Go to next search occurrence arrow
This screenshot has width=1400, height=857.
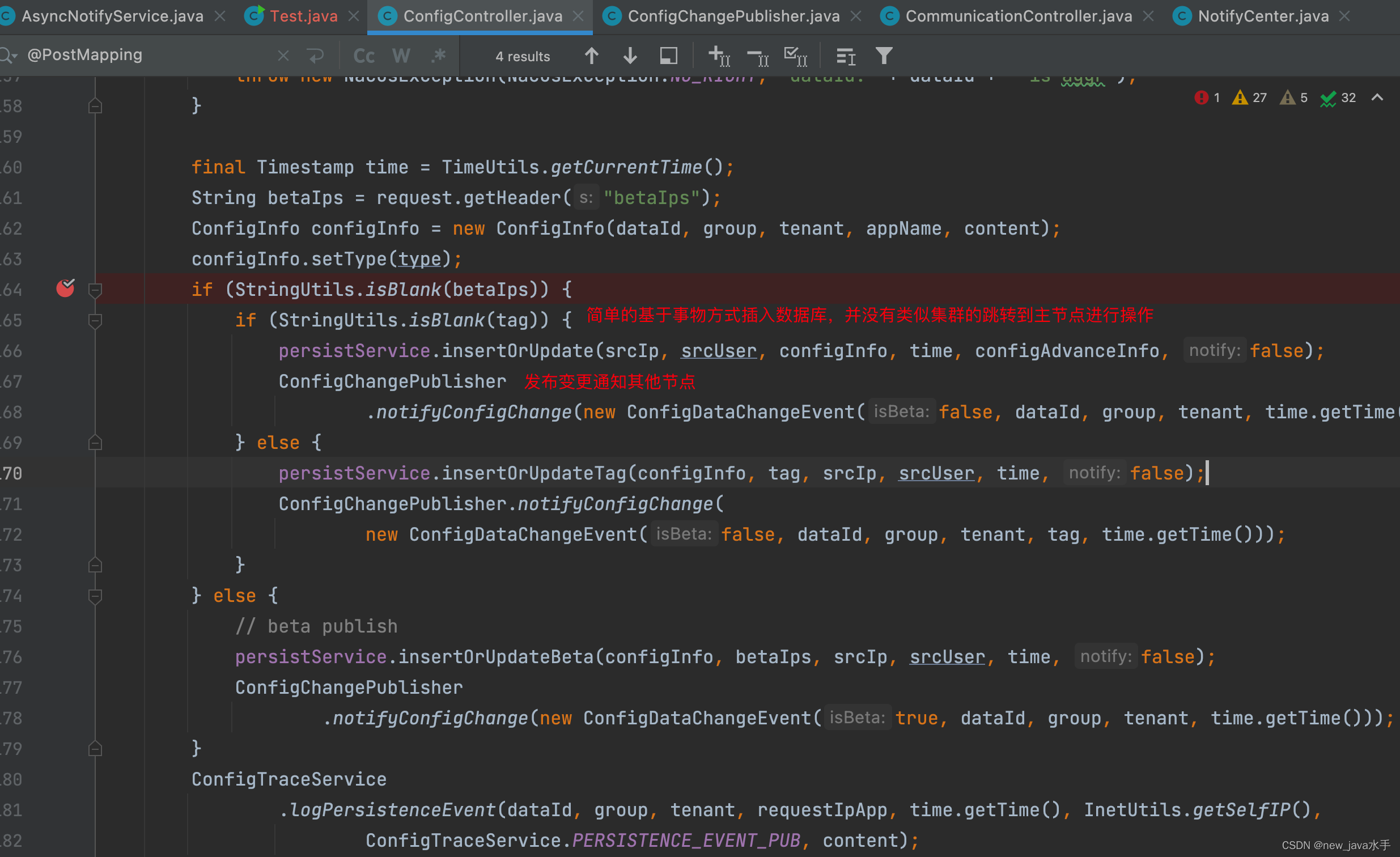(630, 56)
